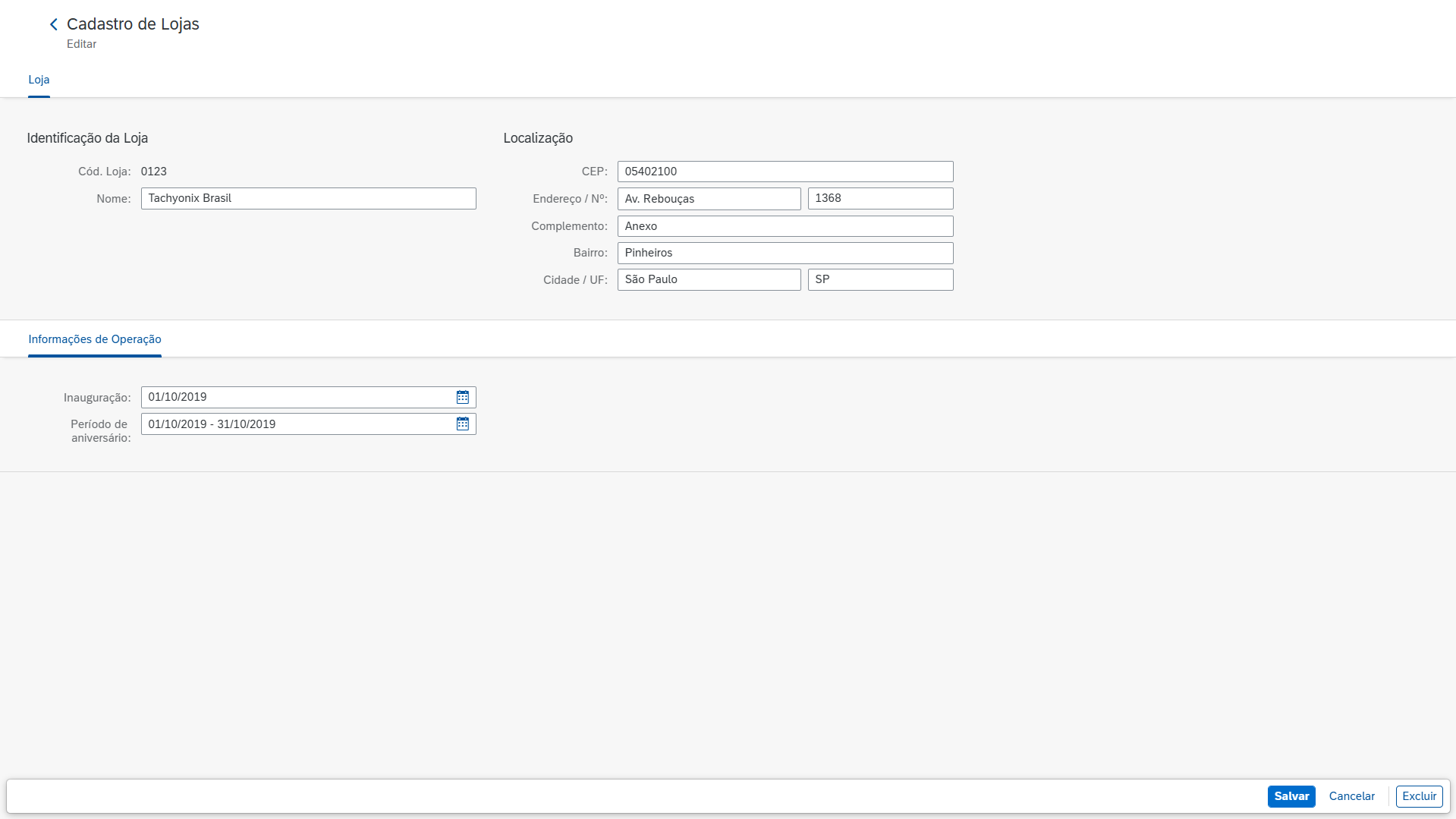Click the Período de aniversário date range field
The image size is (1456, 819).
coord(296,424)
